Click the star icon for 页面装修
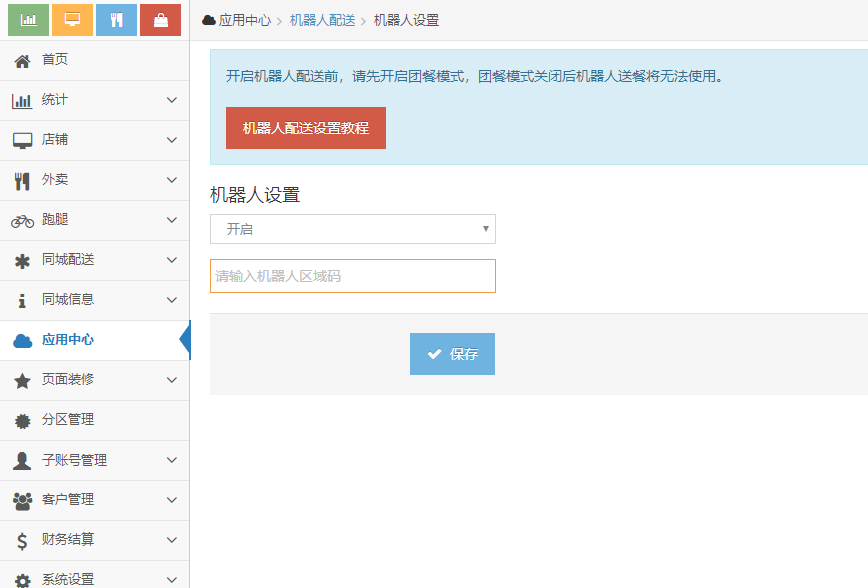The image size is (868, 588). 22,381
